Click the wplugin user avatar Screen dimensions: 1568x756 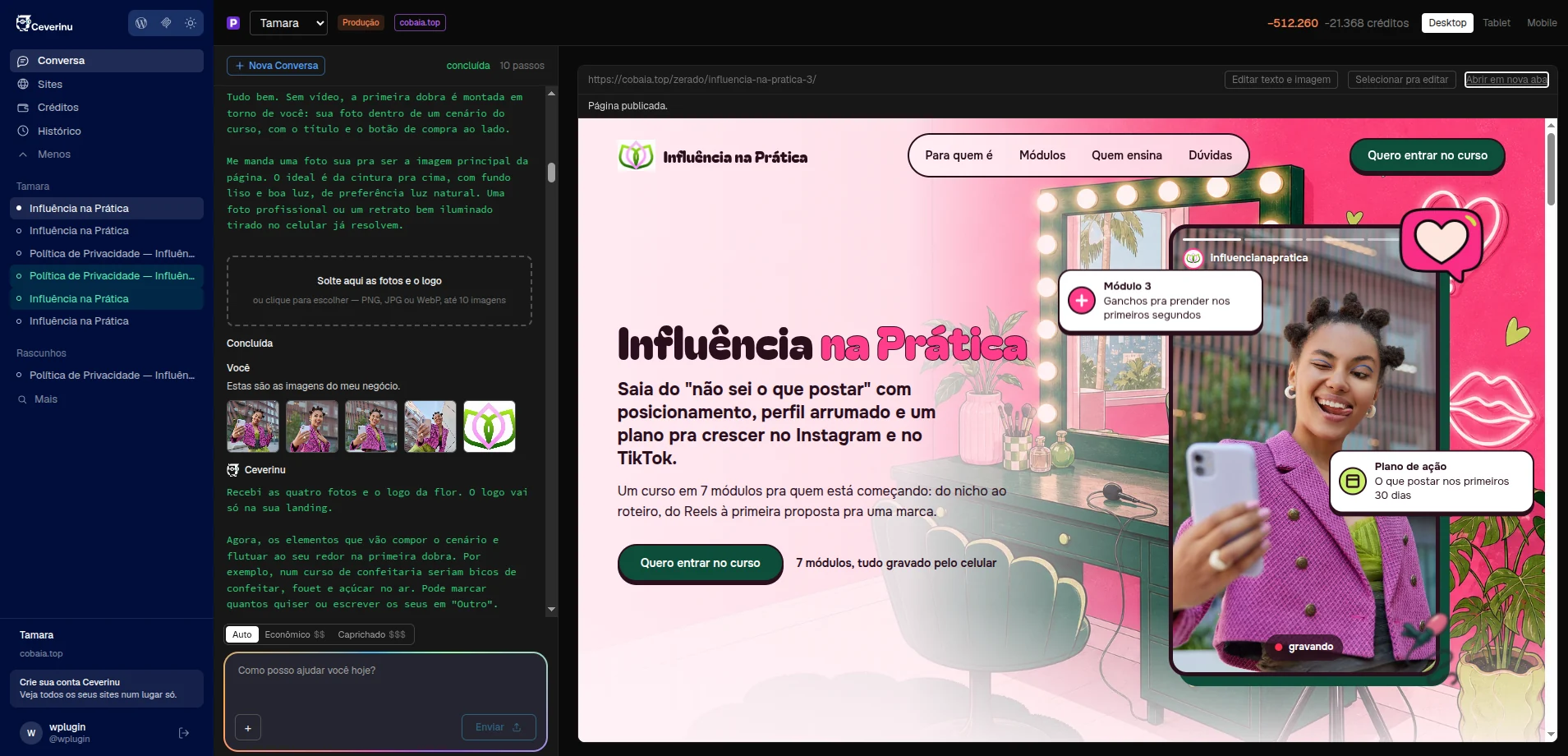31,733
